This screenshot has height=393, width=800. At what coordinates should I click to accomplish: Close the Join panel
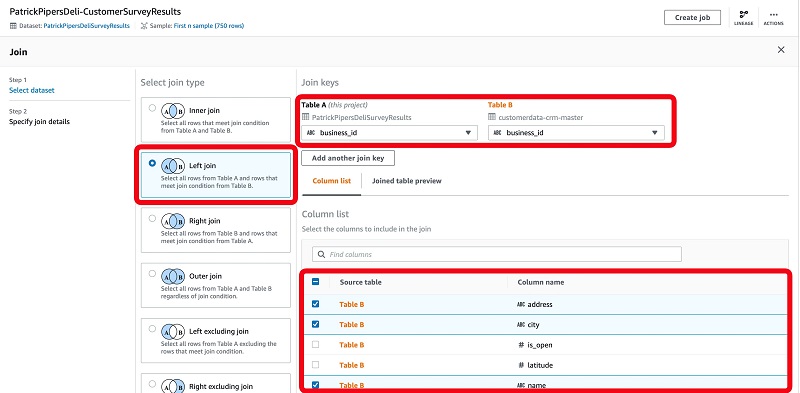(781, 50)
